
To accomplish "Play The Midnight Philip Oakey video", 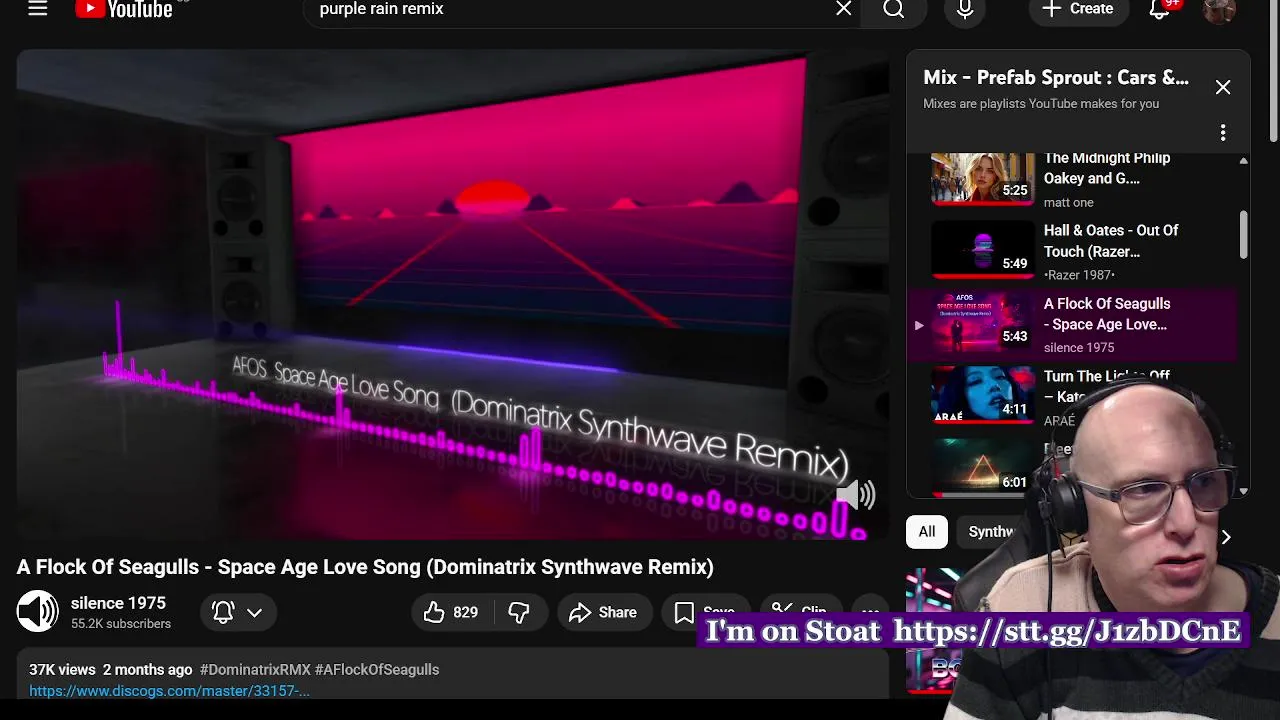I will (x=983, y=178).
